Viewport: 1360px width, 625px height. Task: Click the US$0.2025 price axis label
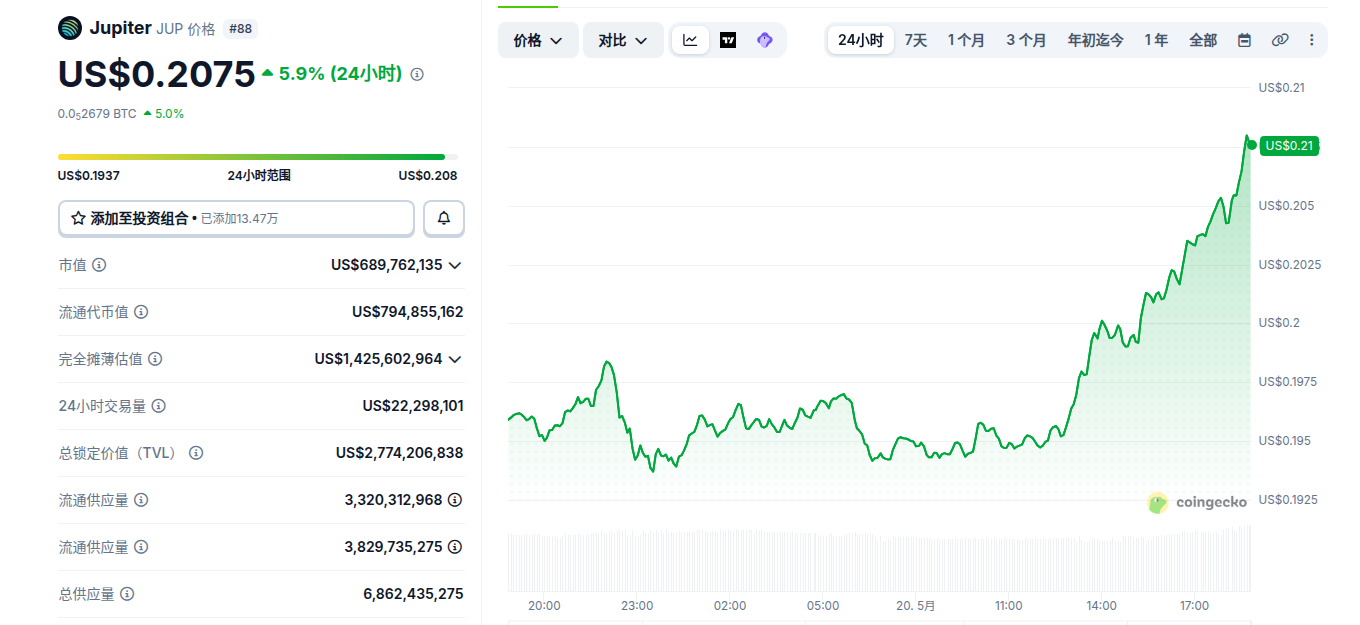tap(1290, 265)
